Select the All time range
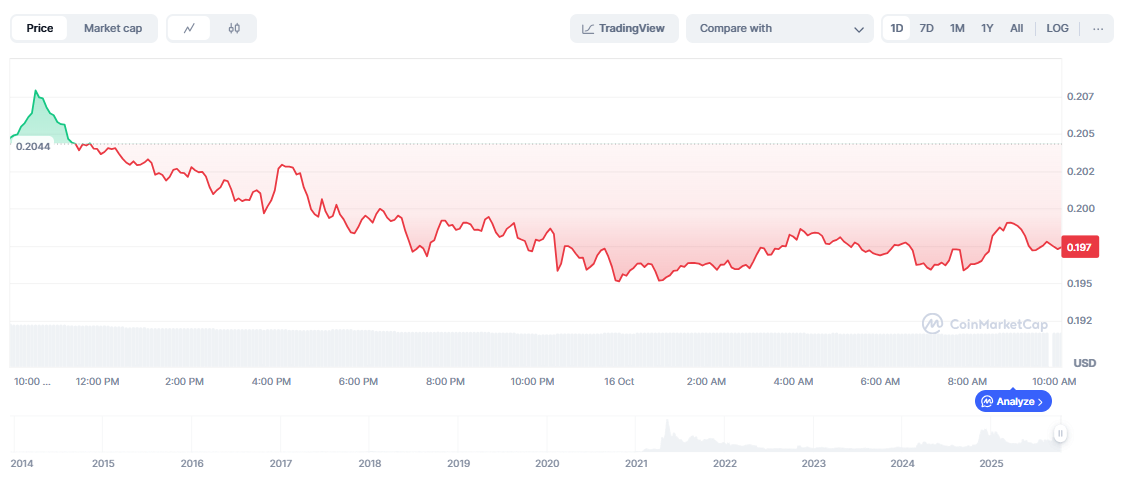1122x483 pixels. [x=1016, y=29]
